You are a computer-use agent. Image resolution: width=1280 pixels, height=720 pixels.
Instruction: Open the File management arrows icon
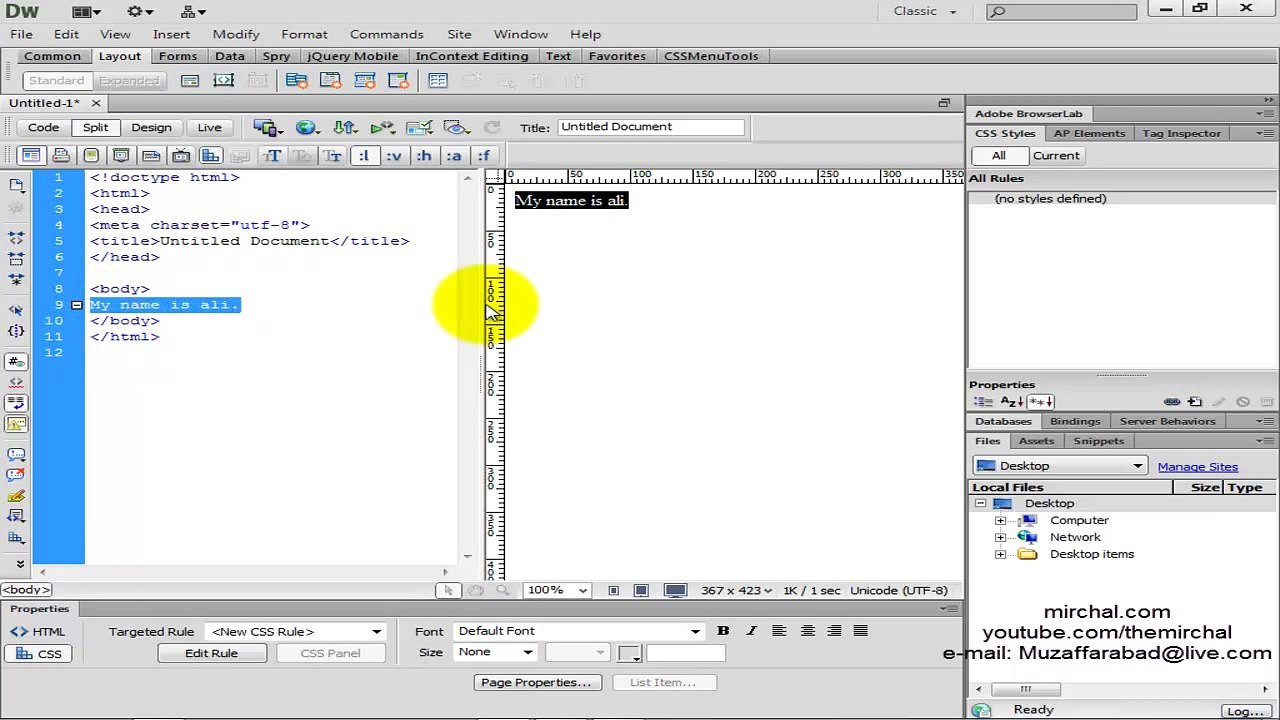coord(345,127)
